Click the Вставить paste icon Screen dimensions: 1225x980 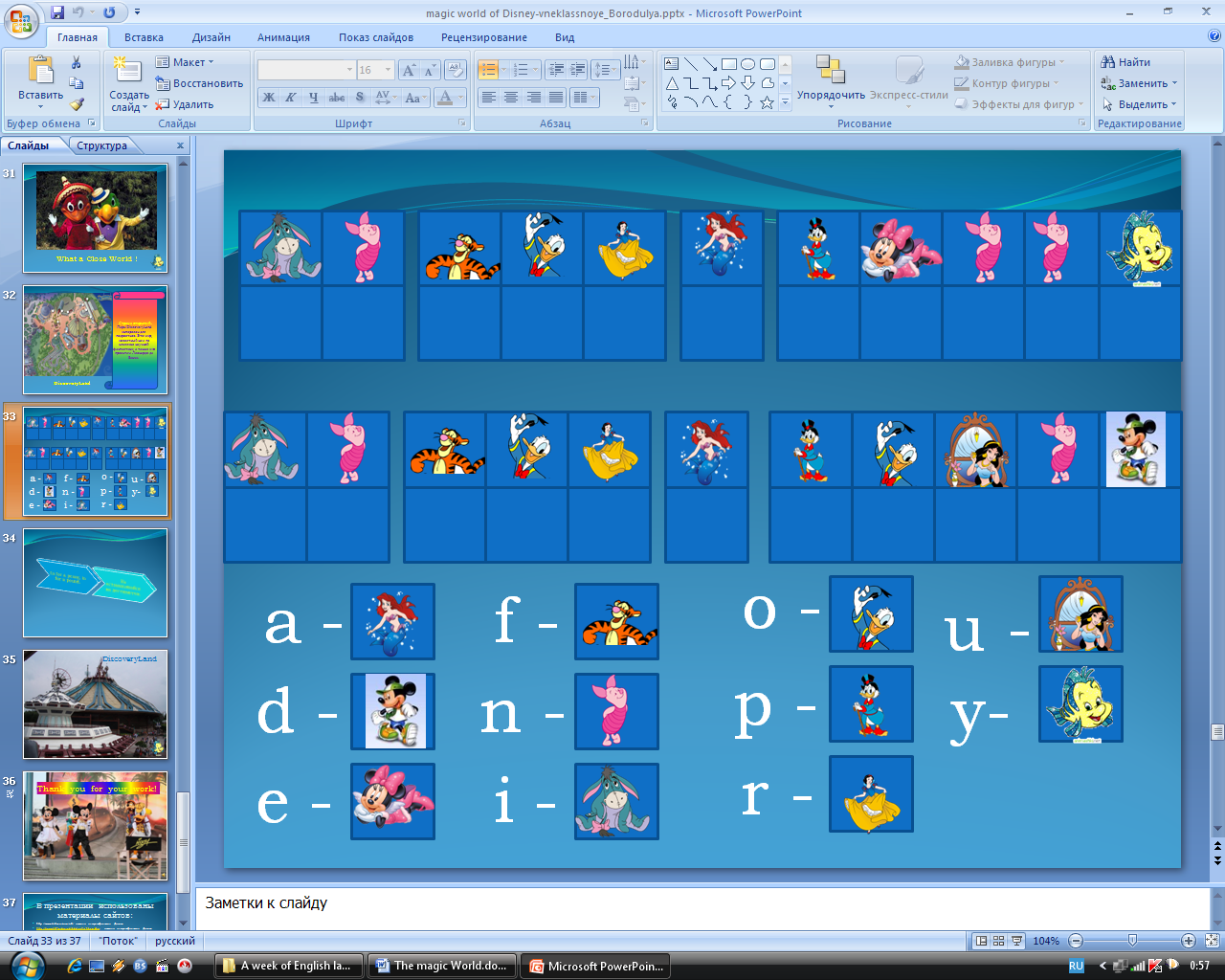[40, 70]
